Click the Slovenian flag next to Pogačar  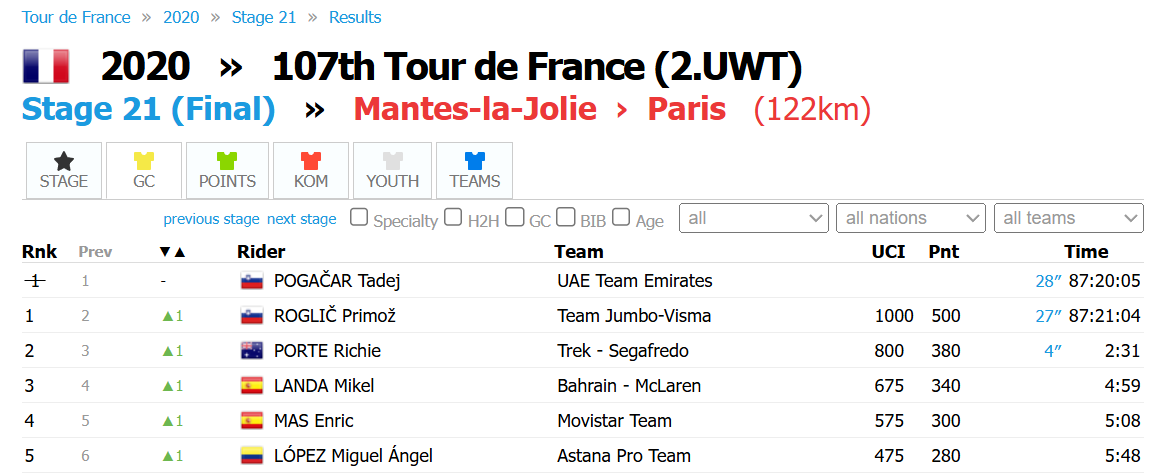click(x=250, y=282)
